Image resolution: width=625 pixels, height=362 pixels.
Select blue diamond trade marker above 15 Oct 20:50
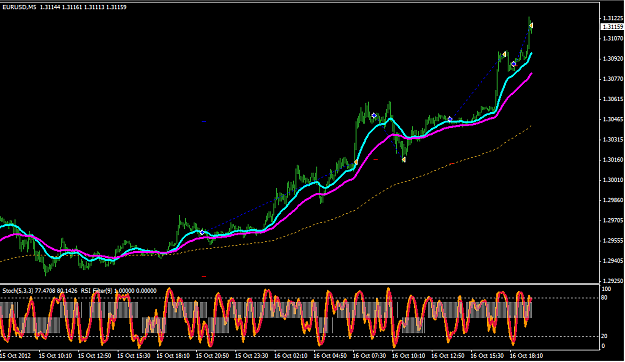pyautogui.click(x=202, y=232)
